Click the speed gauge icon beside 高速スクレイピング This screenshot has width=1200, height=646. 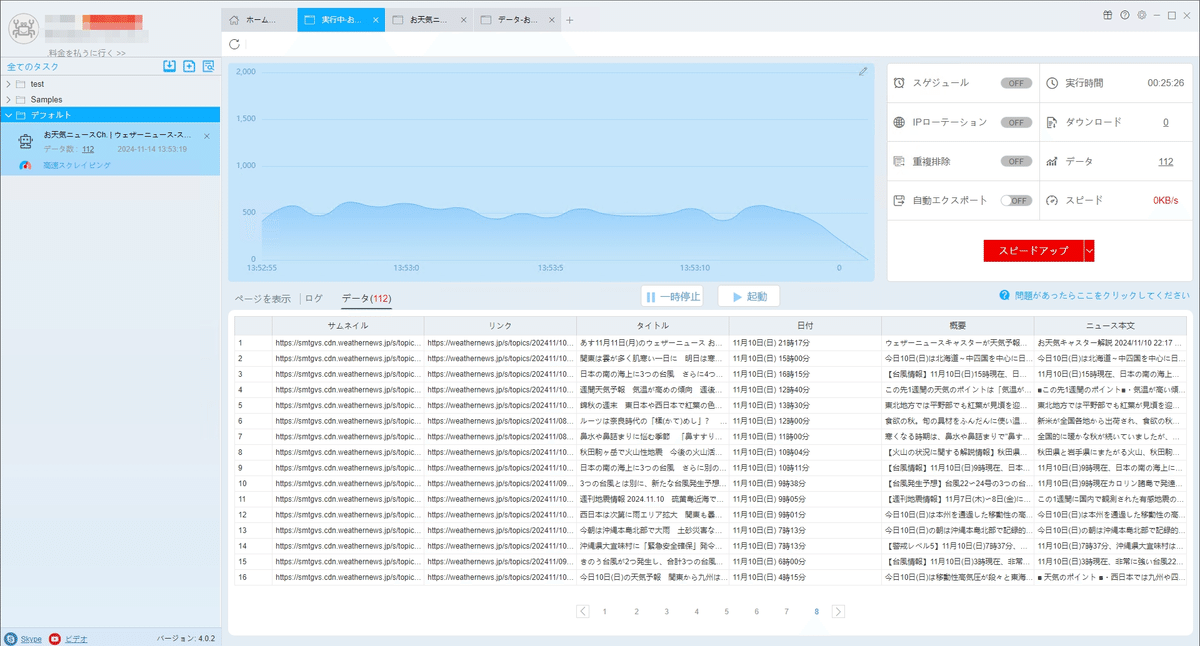26,165
